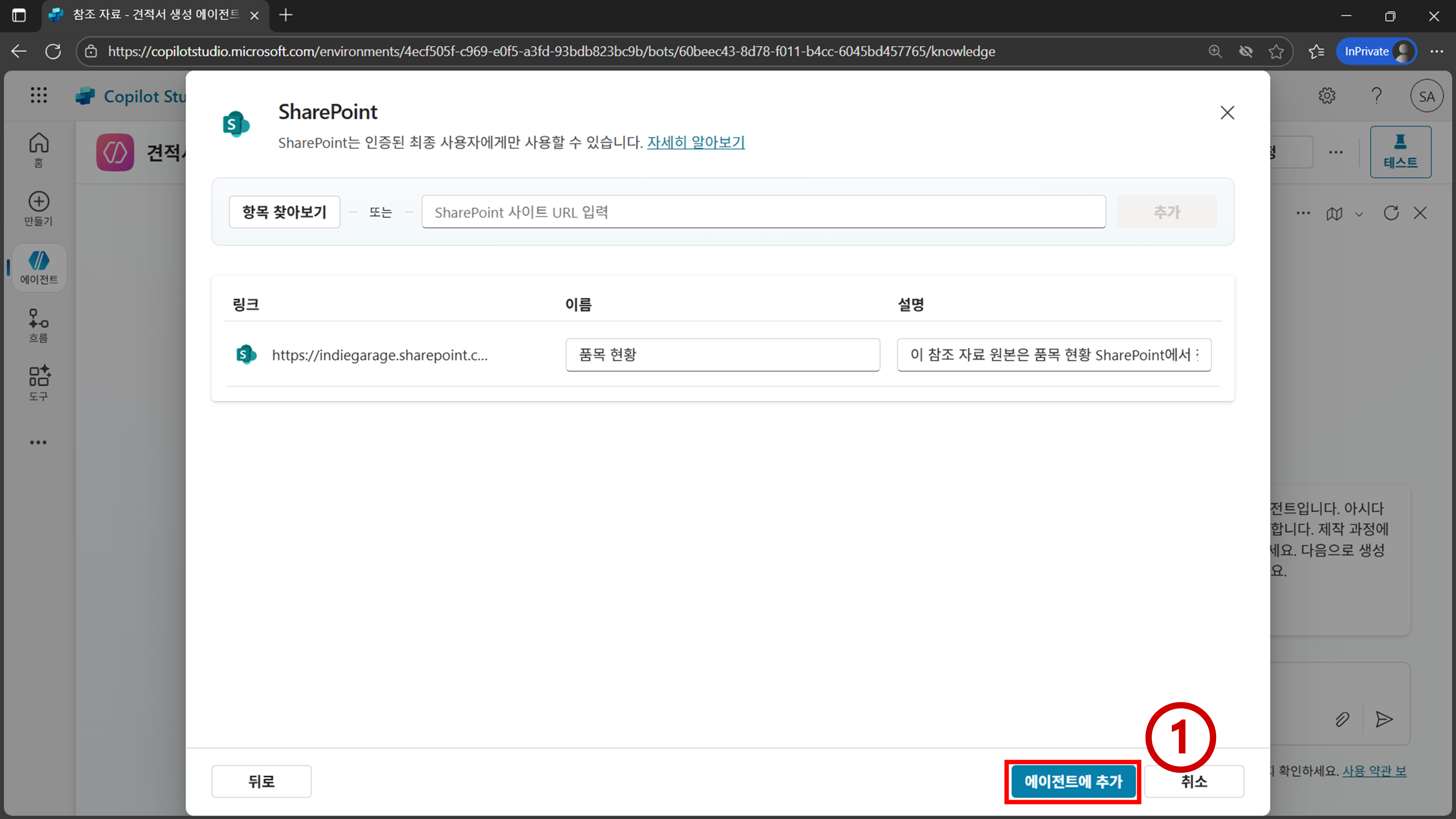Click the Home icon in the sidebar
Image resolution: width=1456 pixels, height=819 pixels.
click(39, 143)
